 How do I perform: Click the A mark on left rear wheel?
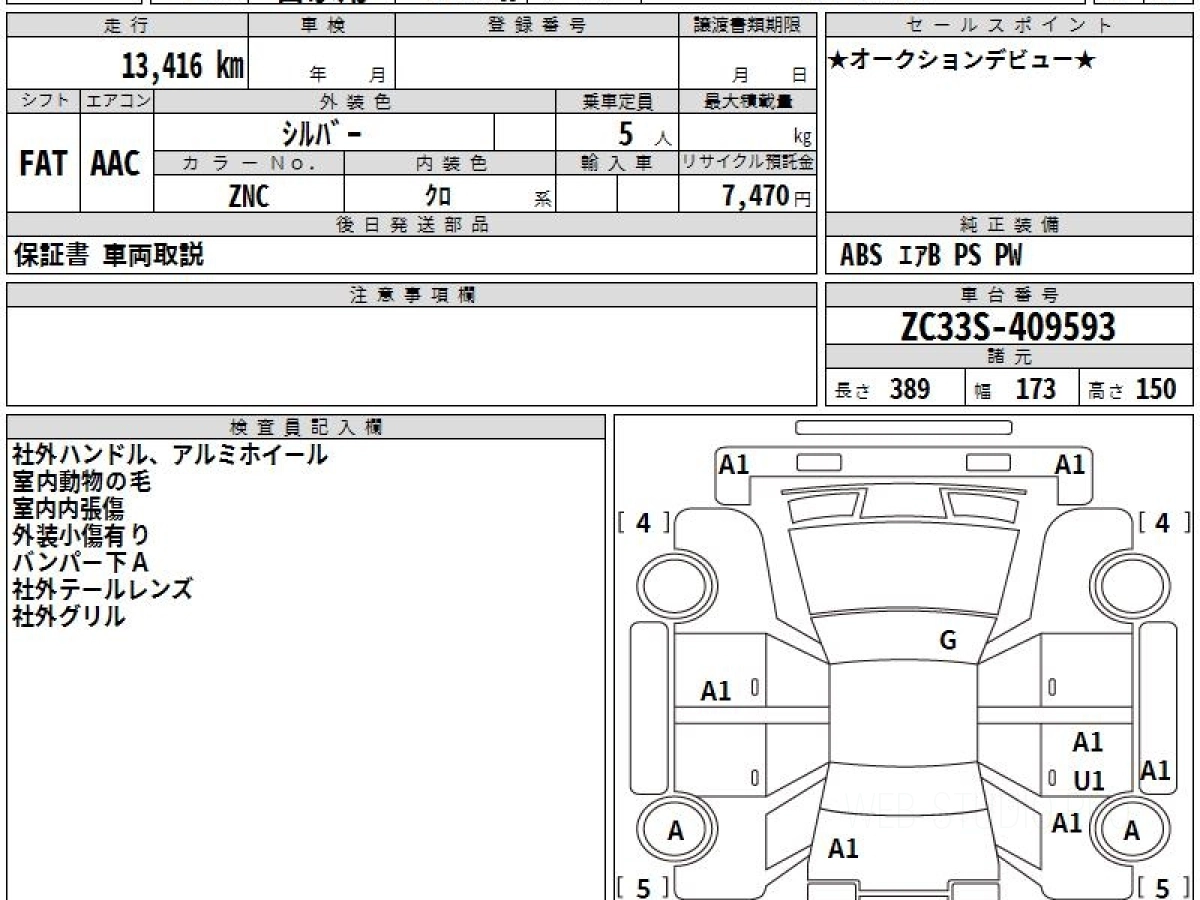pyautogui.click(x=676, y=831)
